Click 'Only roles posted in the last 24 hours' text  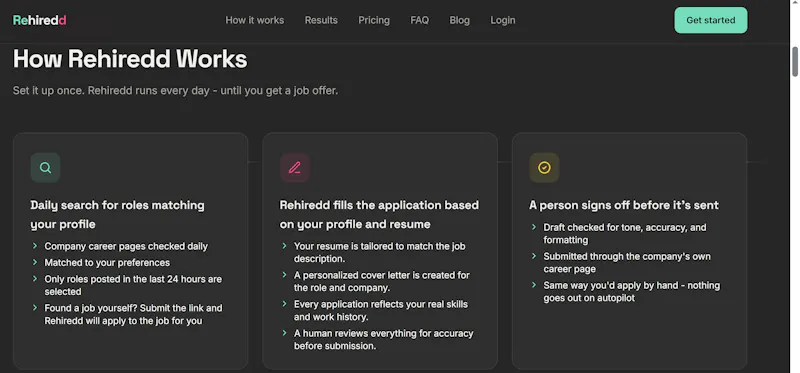pos(133,285)
